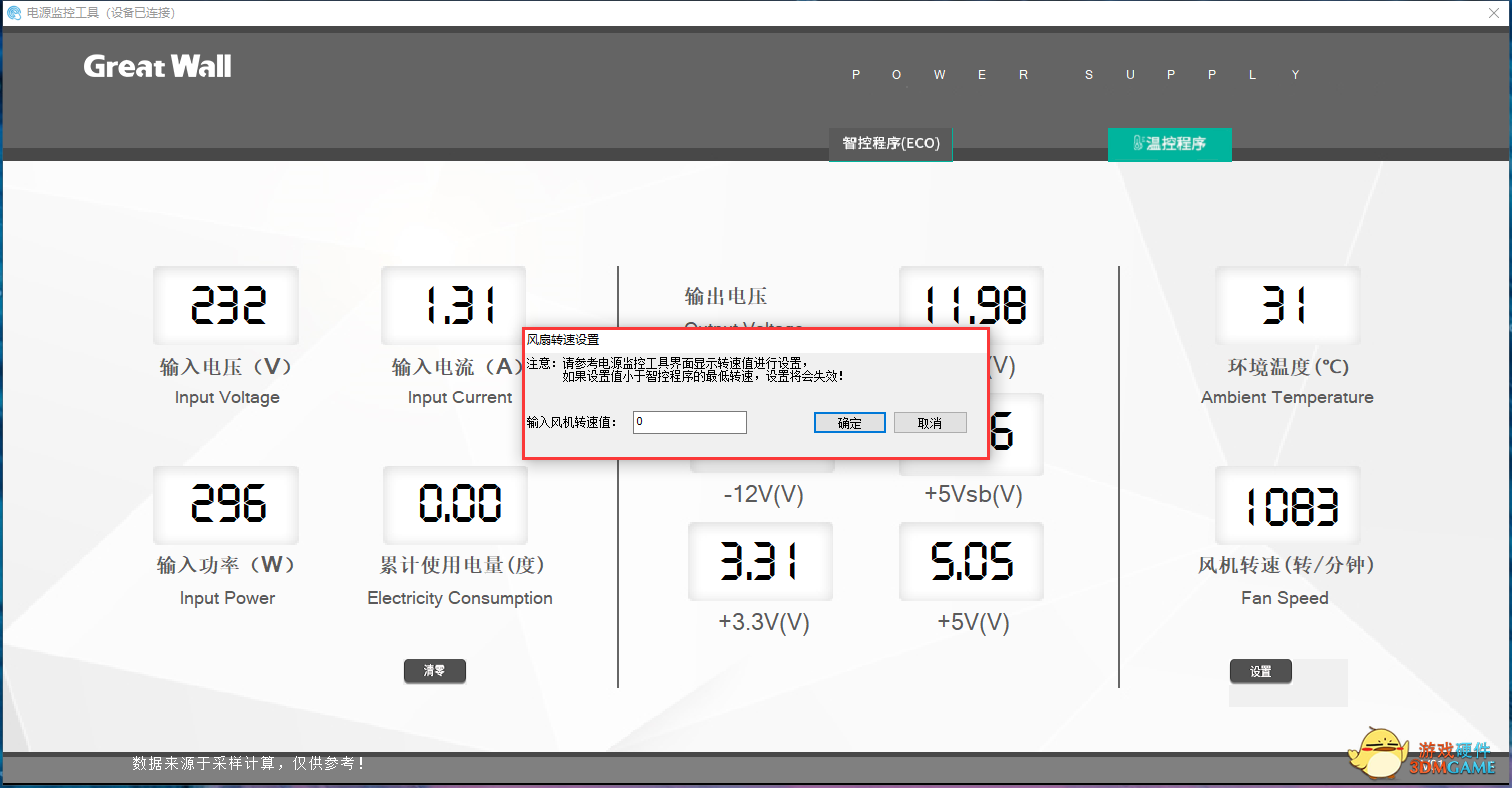1512x788 pixels.
Task: Click the "数据来源于采样计算，仅供参考！" status text
Action: tap(249, 763)
